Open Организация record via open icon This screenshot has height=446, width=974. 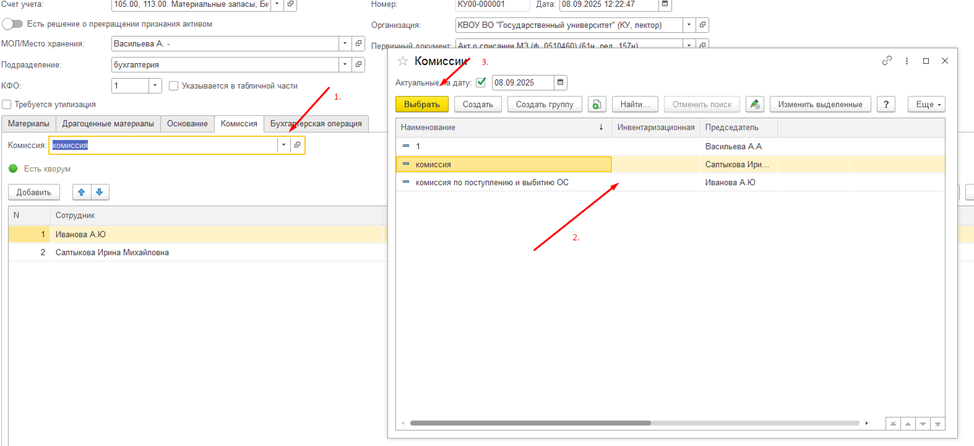pyautogui.click(x=702, y=25)
